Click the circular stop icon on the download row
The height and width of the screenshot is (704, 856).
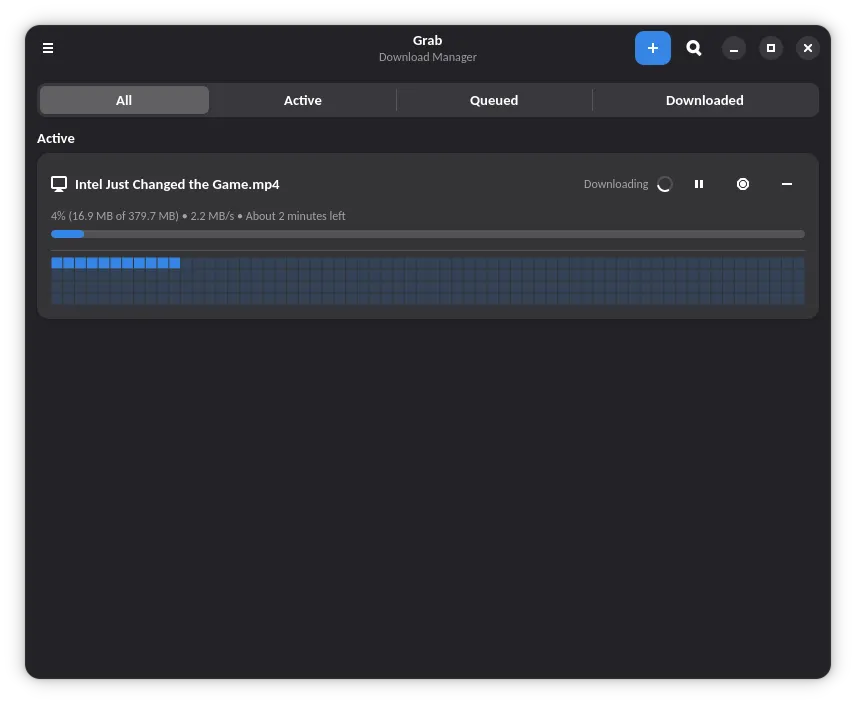click(742, 184)
